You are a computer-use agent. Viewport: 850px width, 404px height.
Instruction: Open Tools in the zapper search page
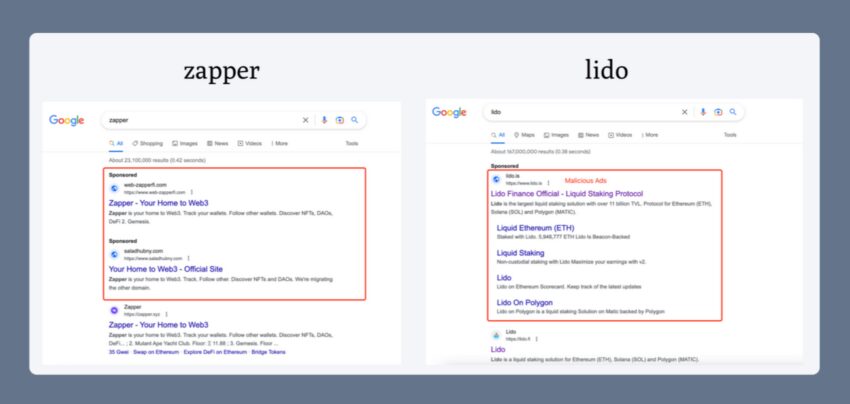click(x=351, y=143)
